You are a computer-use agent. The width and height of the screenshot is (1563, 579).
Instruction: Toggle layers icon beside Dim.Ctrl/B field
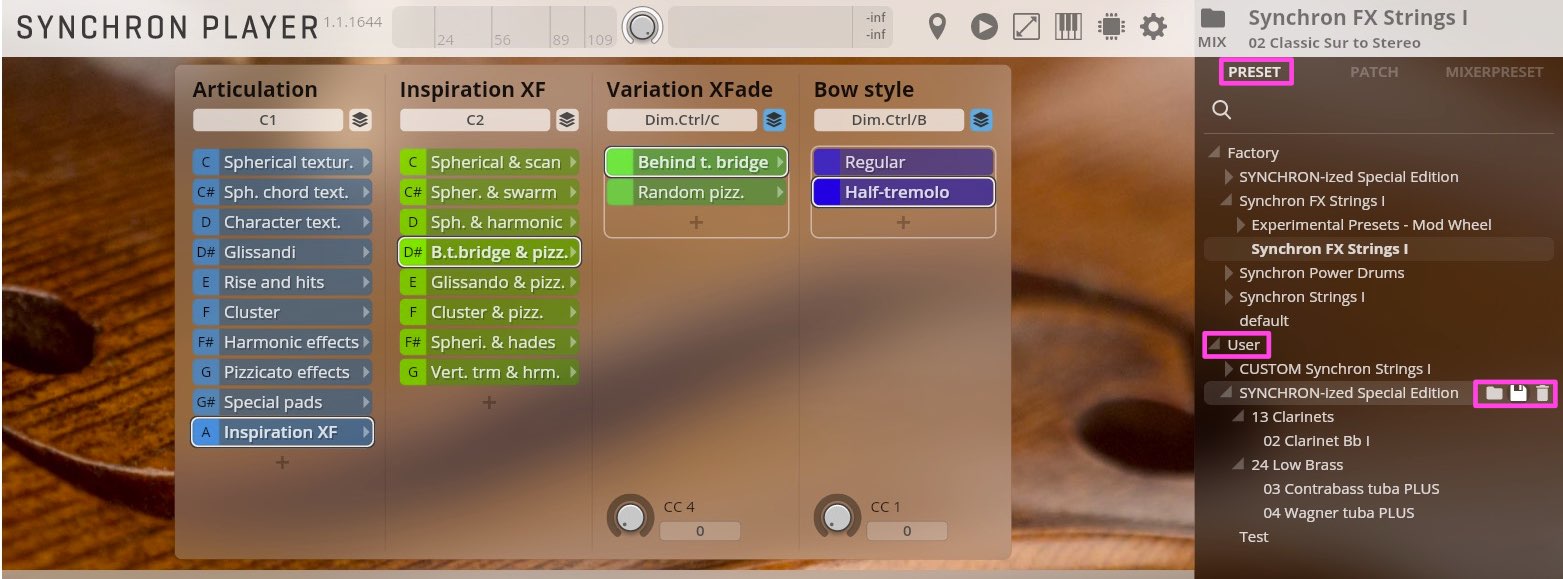click(x=981, y=120)
